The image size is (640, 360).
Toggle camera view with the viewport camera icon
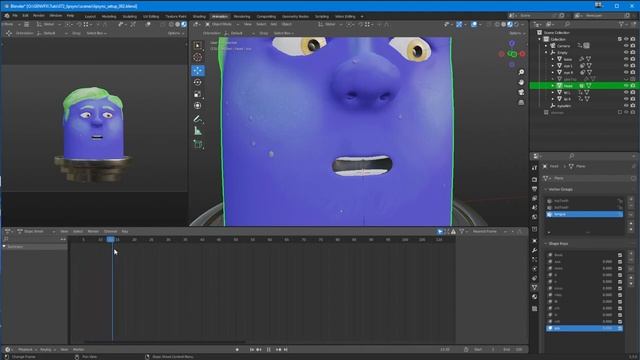521,93
